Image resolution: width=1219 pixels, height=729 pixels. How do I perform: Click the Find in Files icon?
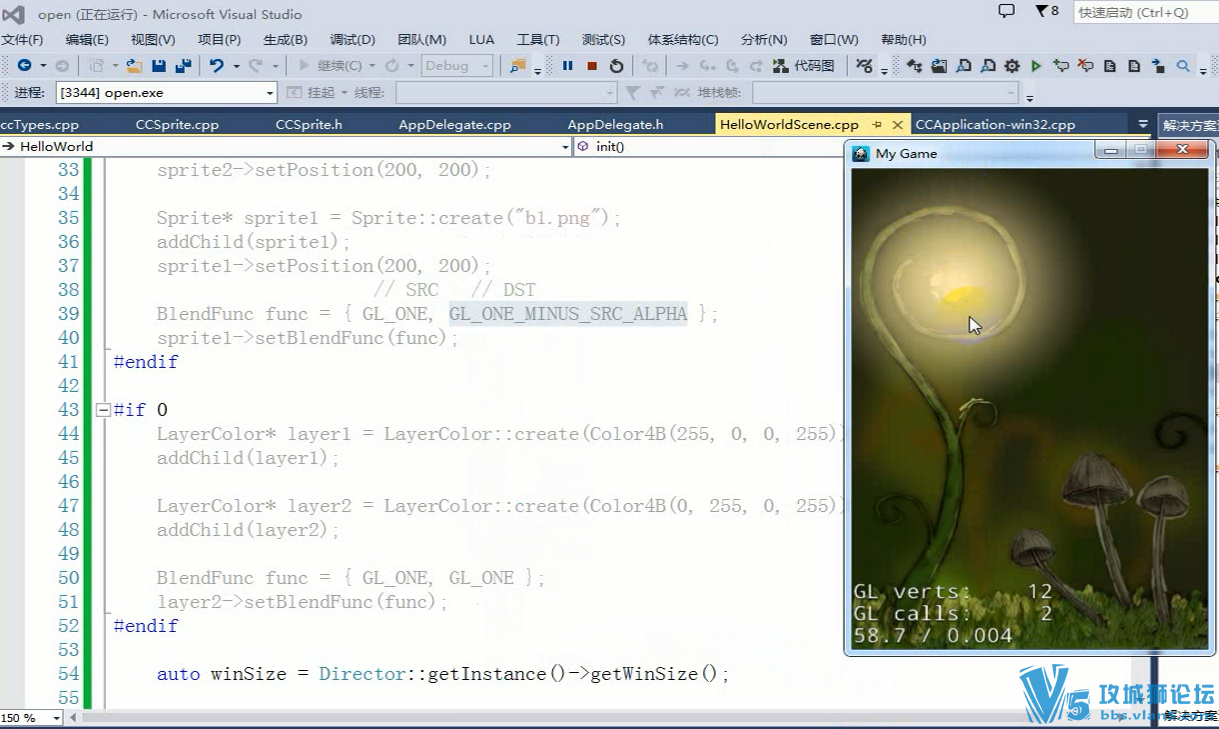[517, 66]
